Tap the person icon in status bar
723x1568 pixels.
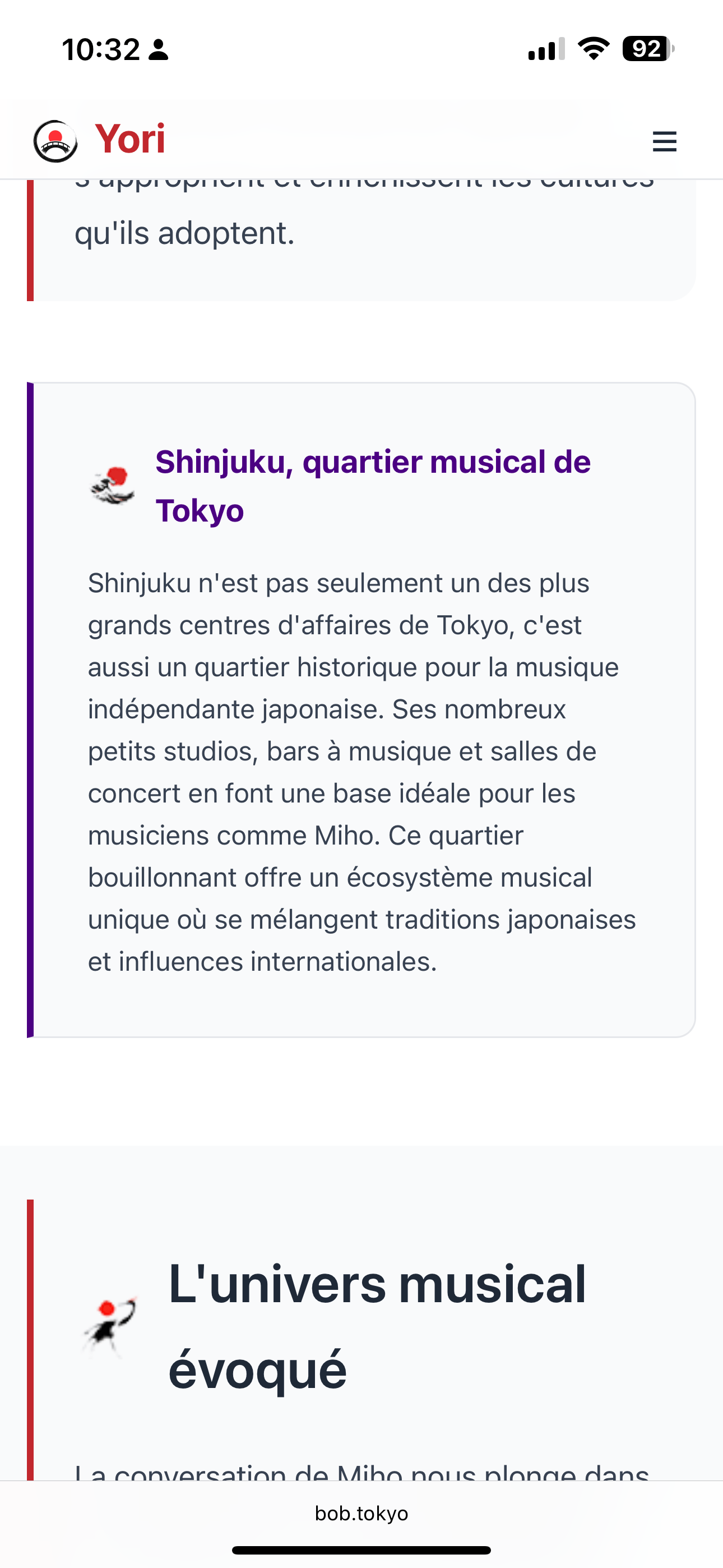159,50
